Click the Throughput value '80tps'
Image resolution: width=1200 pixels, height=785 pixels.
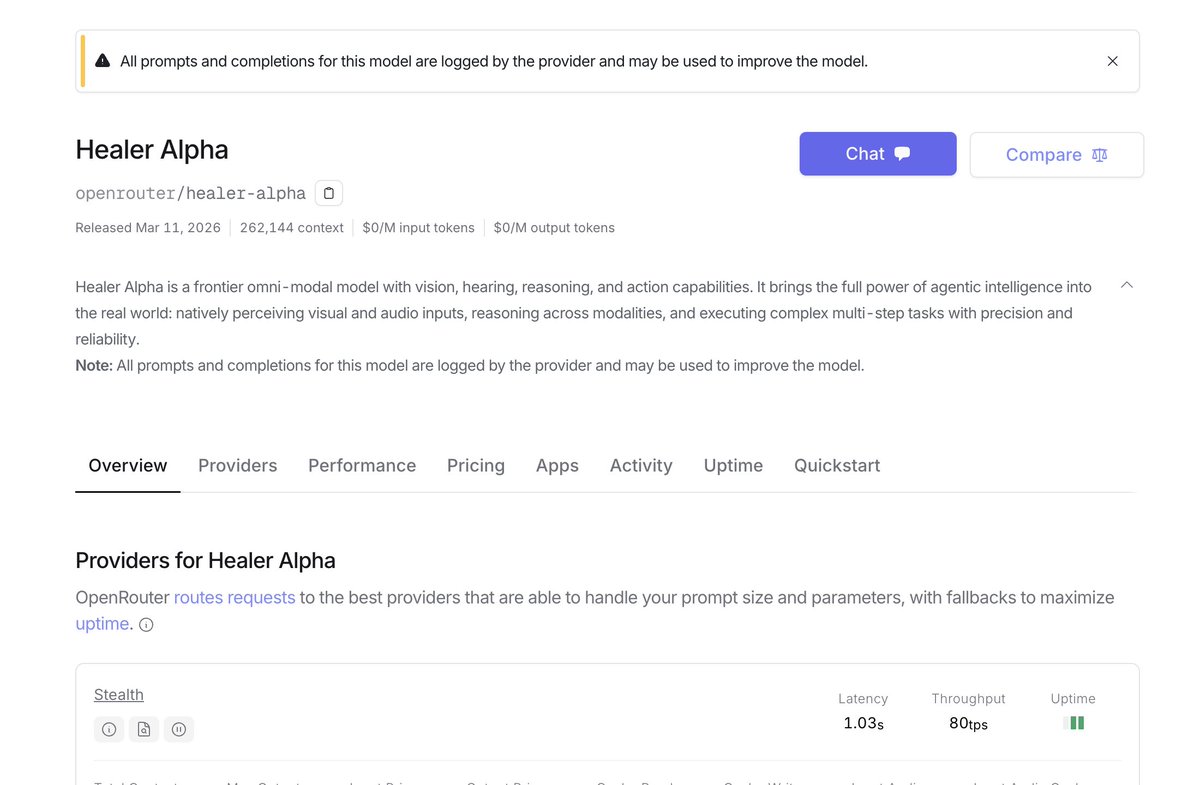968,723
